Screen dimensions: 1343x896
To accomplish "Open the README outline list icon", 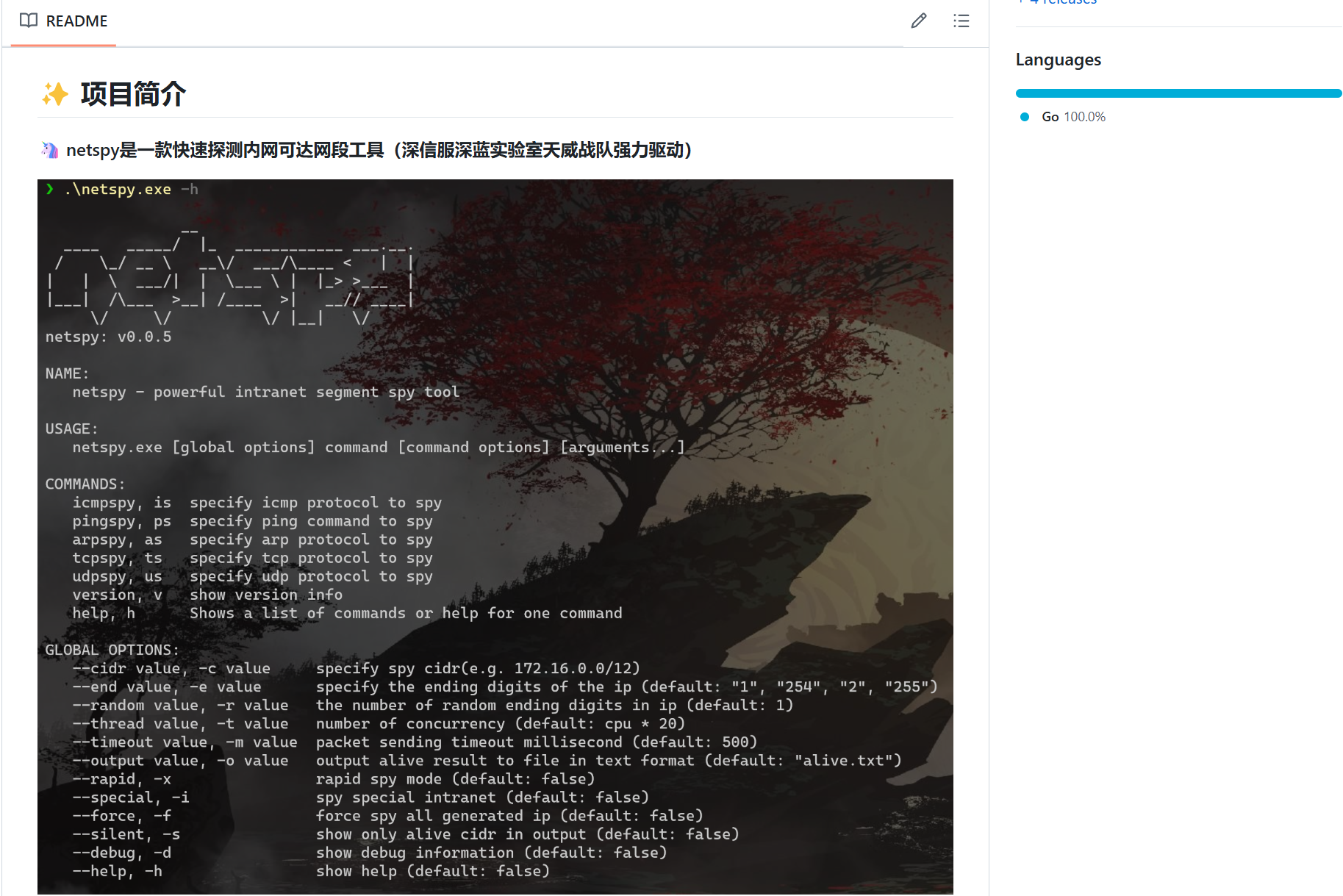I will point(961,21).
